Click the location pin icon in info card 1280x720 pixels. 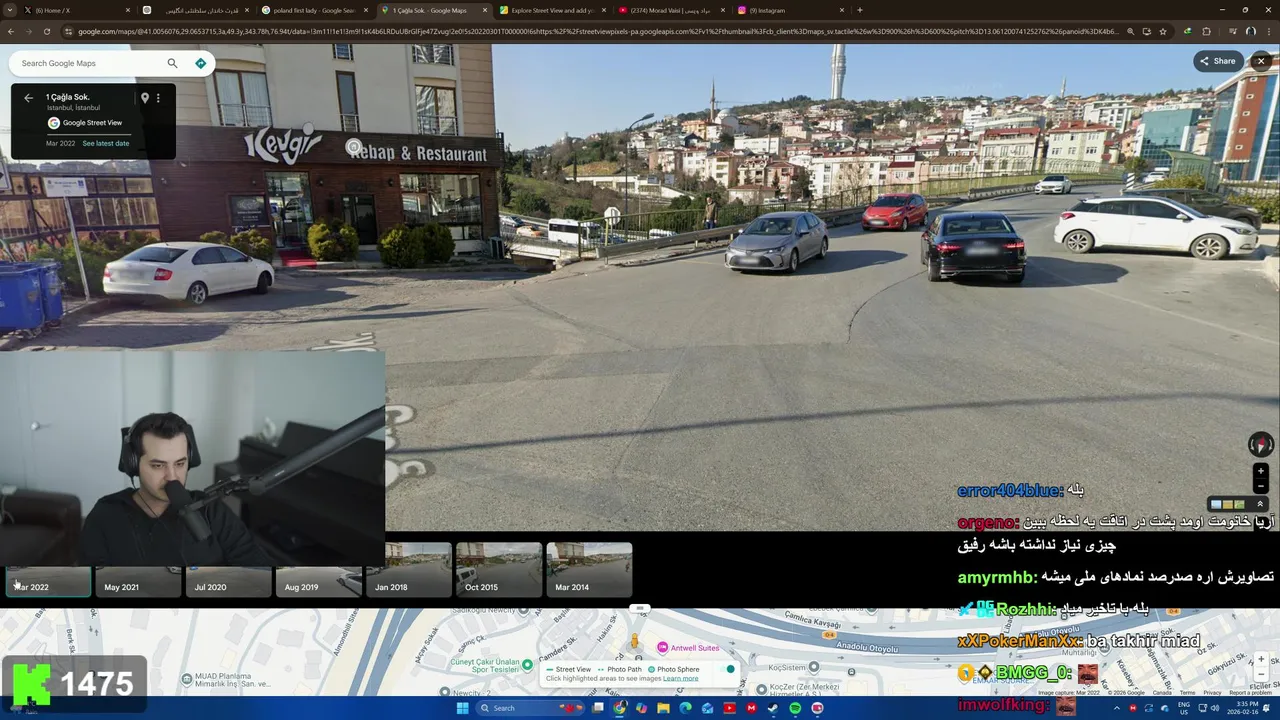coord(145,98)
